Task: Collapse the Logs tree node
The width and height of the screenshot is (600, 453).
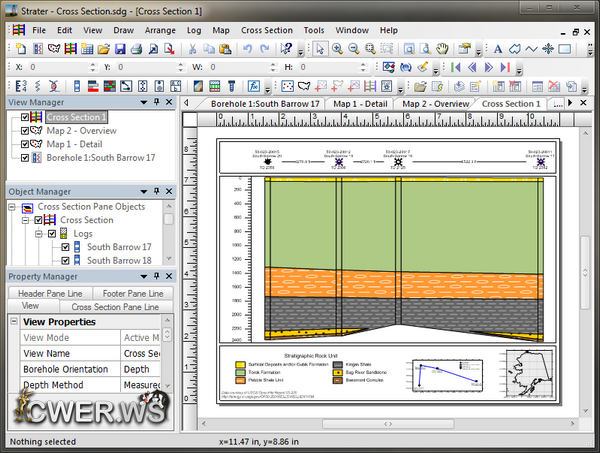Action: click(x=38, y=233)
